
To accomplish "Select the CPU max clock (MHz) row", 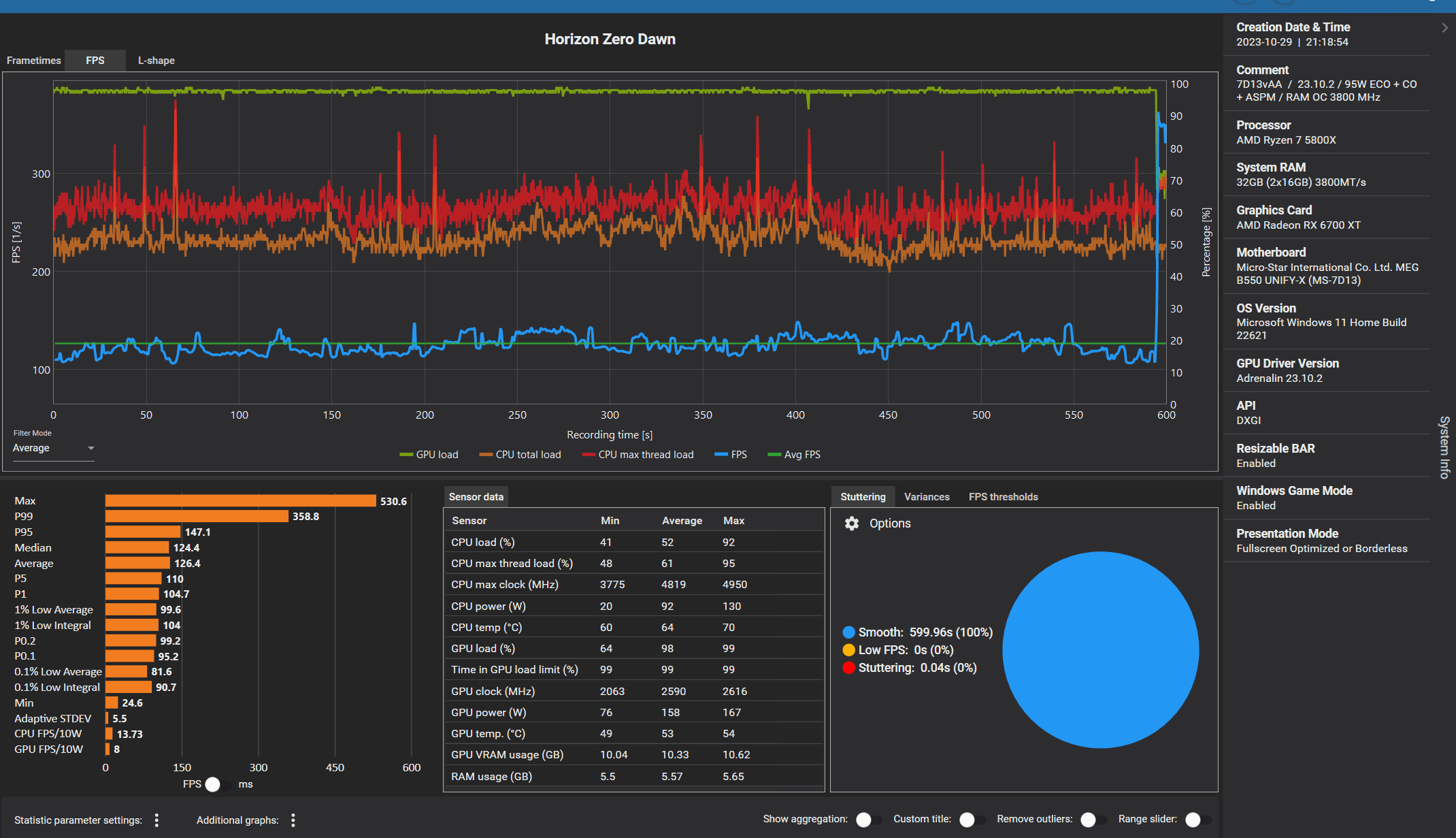I will coord(633,585).
